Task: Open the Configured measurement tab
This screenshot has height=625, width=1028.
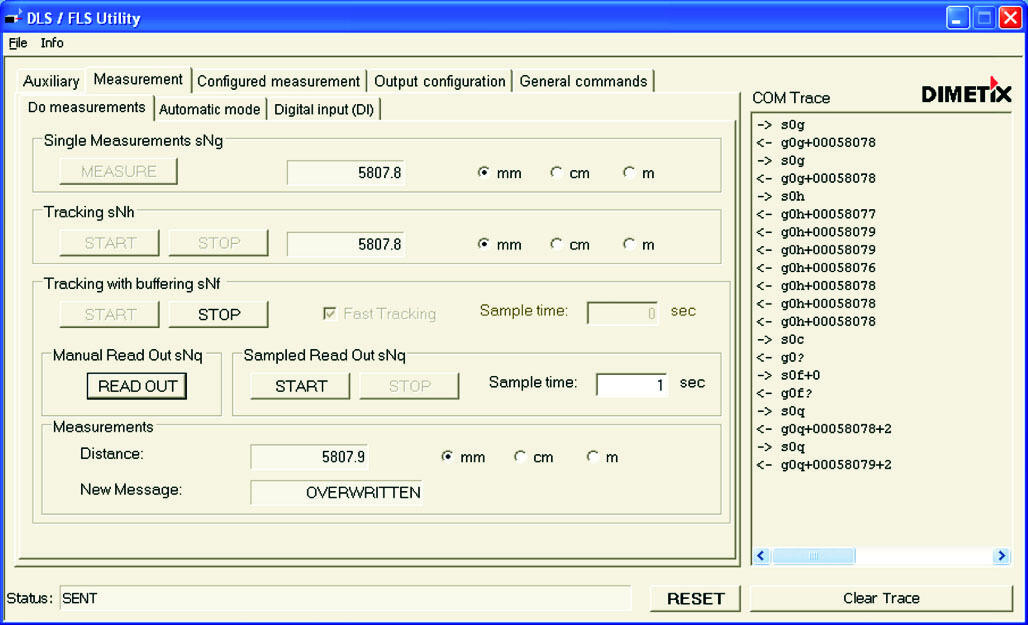Action: [x=278, y=81]
